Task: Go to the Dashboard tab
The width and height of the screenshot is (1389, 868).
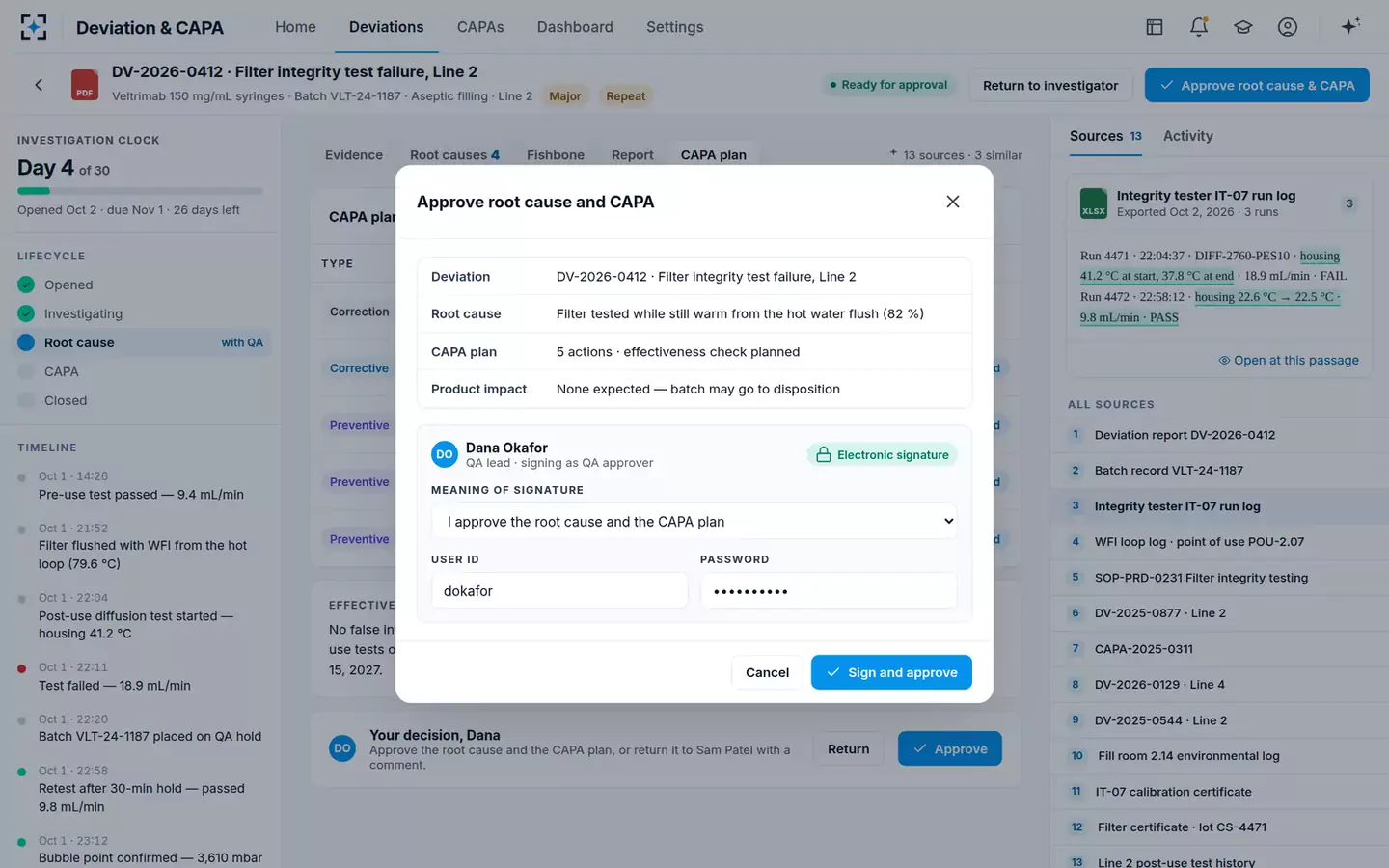Action: click(x=575, y=27)
